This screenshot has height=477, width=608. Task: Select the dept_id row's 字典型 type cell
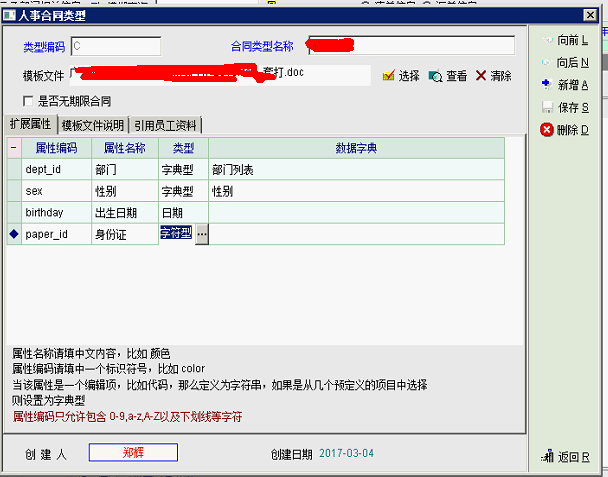click(x=183, y=170)
